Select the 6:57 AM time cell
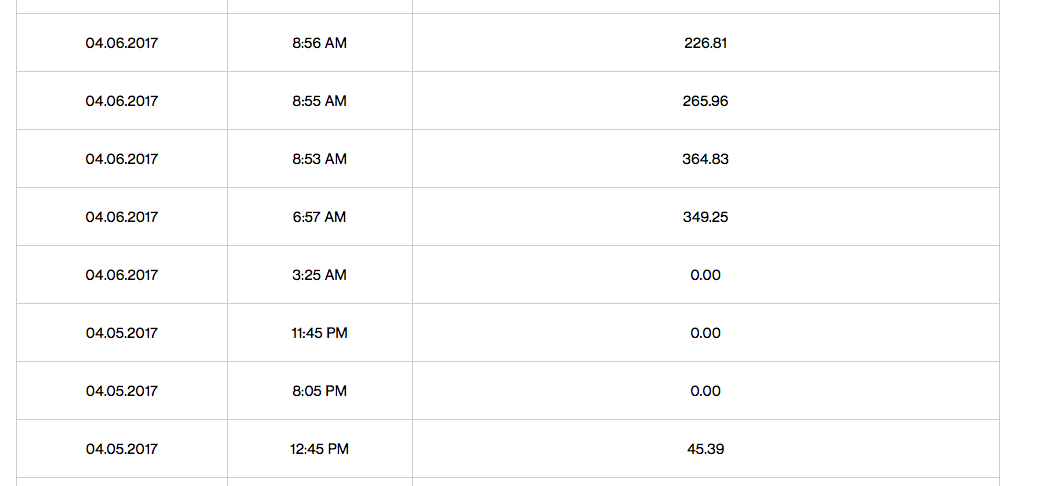The width and height of the screenshot is (1047, 486). tap(319, 217)
